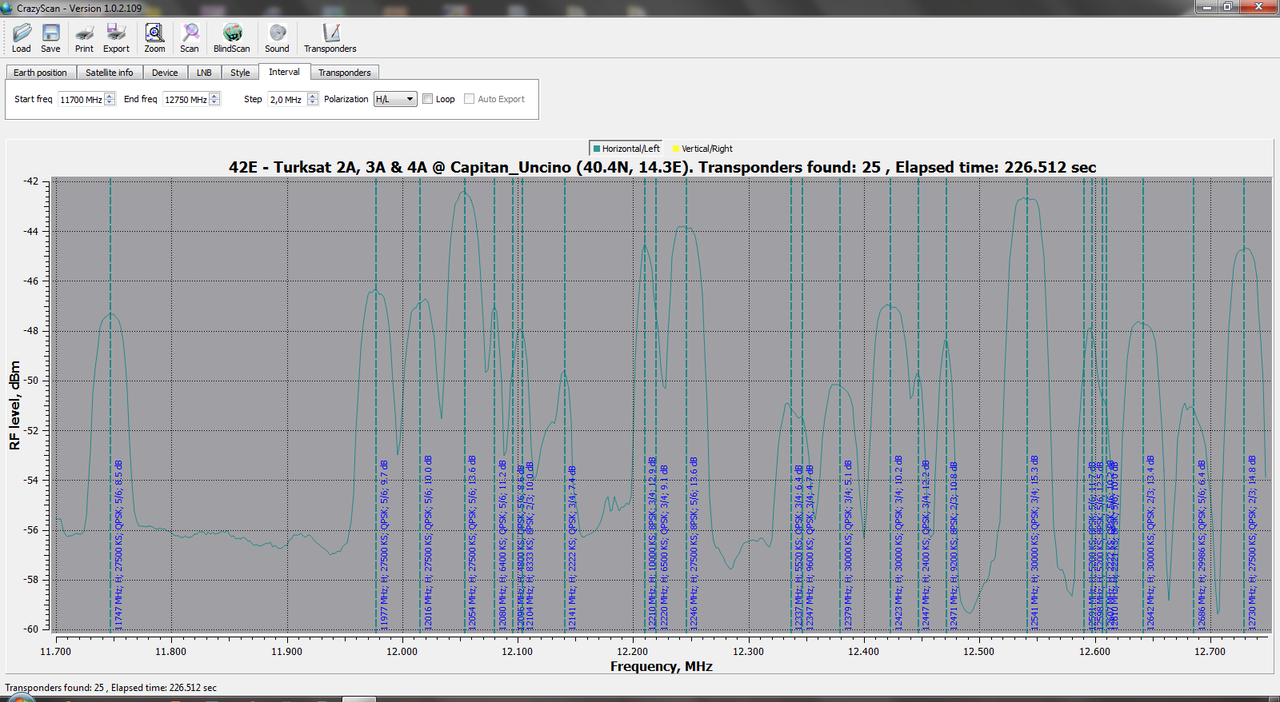Click the 'RF level, dBm' axis label
The image size is (1280, 702).
click(15, 405)
